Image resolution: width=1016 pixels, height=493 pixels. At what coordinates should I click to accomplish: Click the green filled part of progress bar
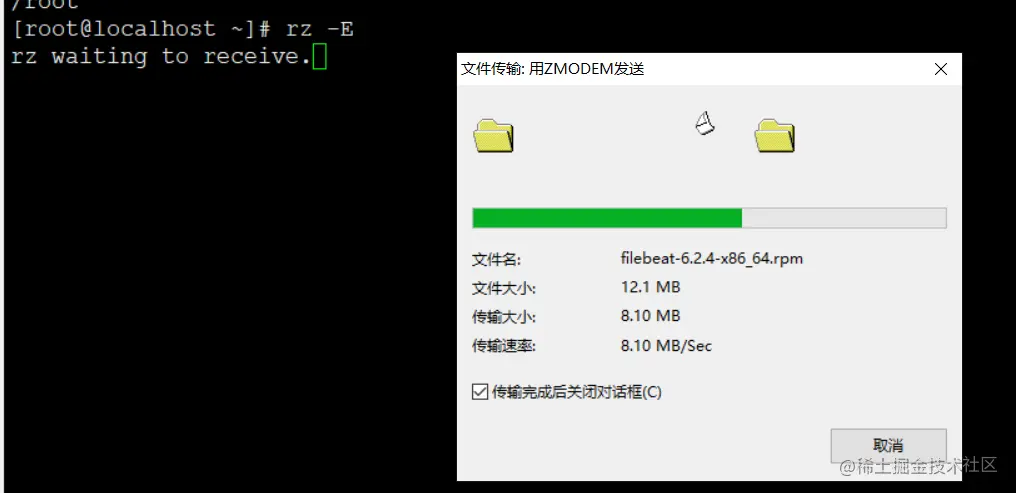(x=607, y=218)
